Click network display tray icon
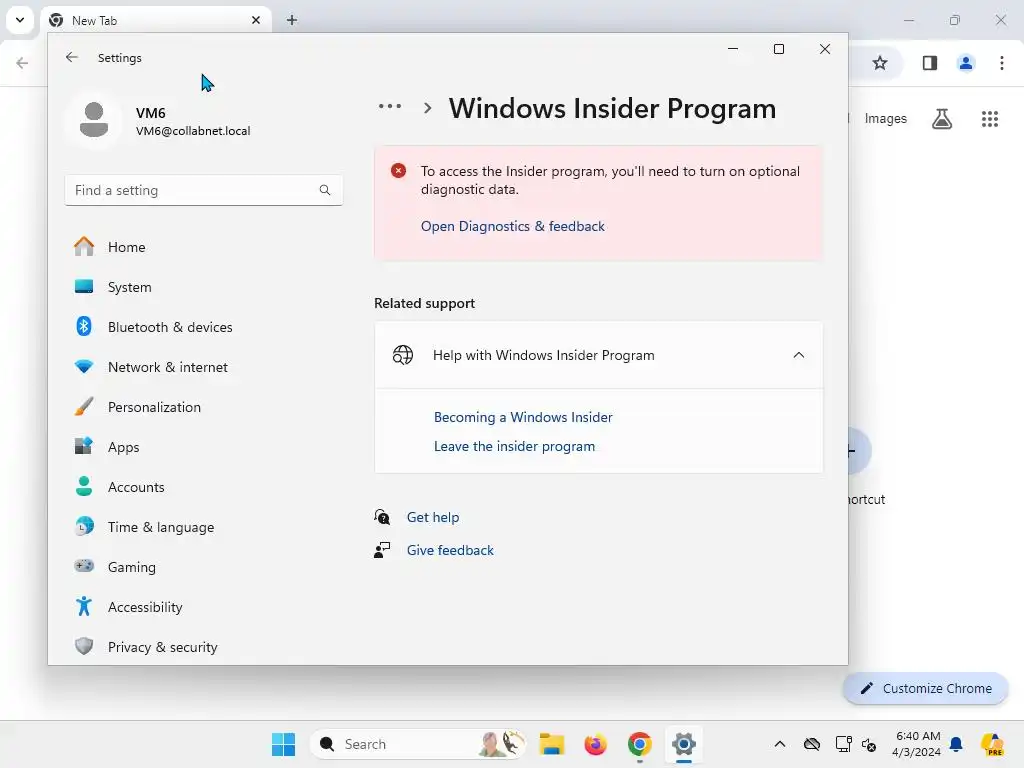This screenshot has height=768, width=1024. point(843,744)
